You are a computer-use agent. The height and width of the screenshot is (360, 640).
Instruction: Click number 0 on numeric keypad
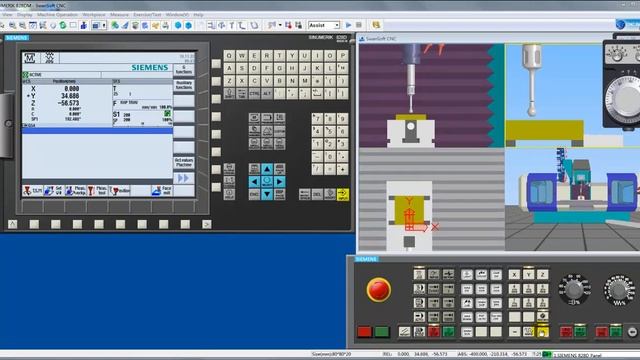coord(330,157)
